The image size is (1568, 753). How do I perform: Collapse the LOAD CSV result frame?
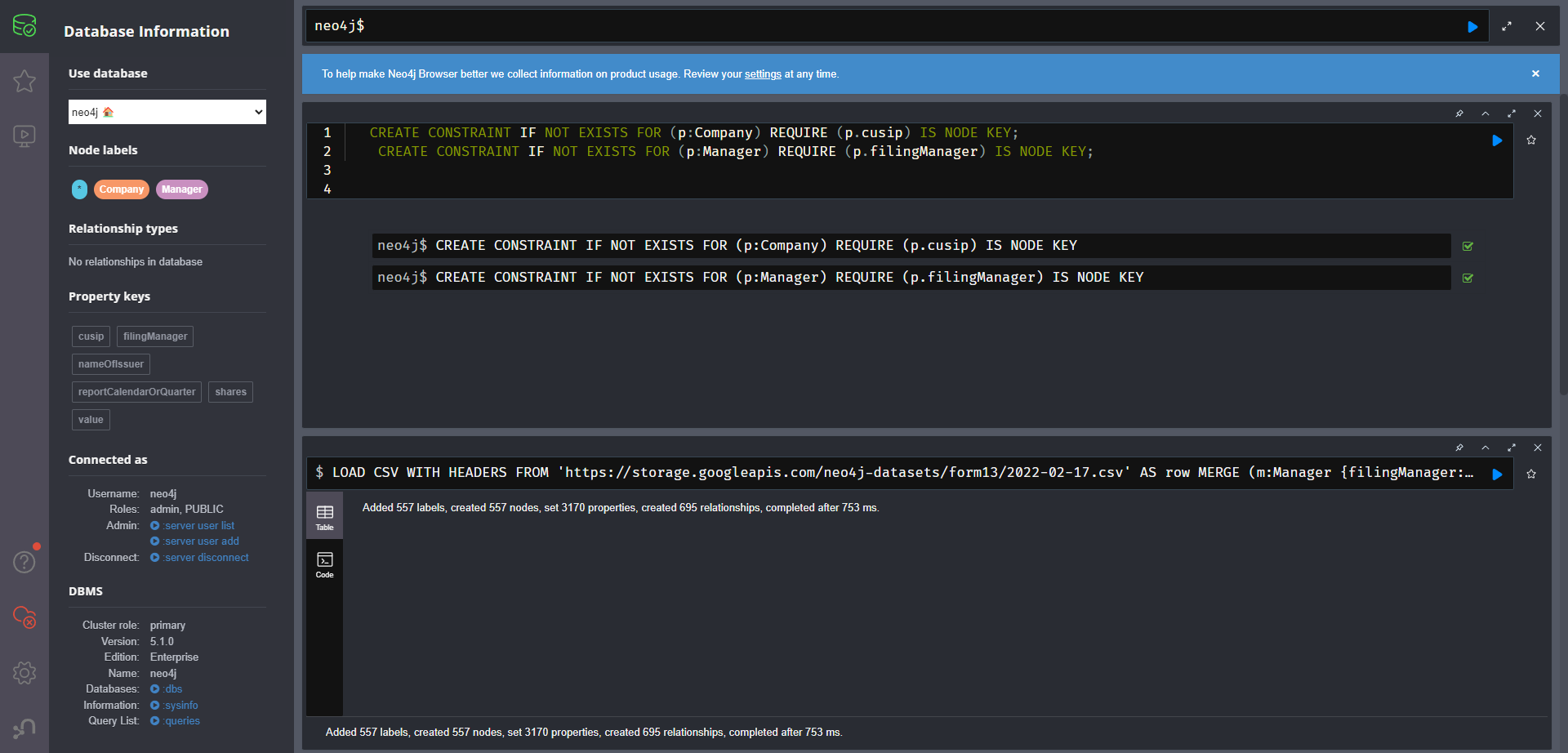[x=1486, y=448]
